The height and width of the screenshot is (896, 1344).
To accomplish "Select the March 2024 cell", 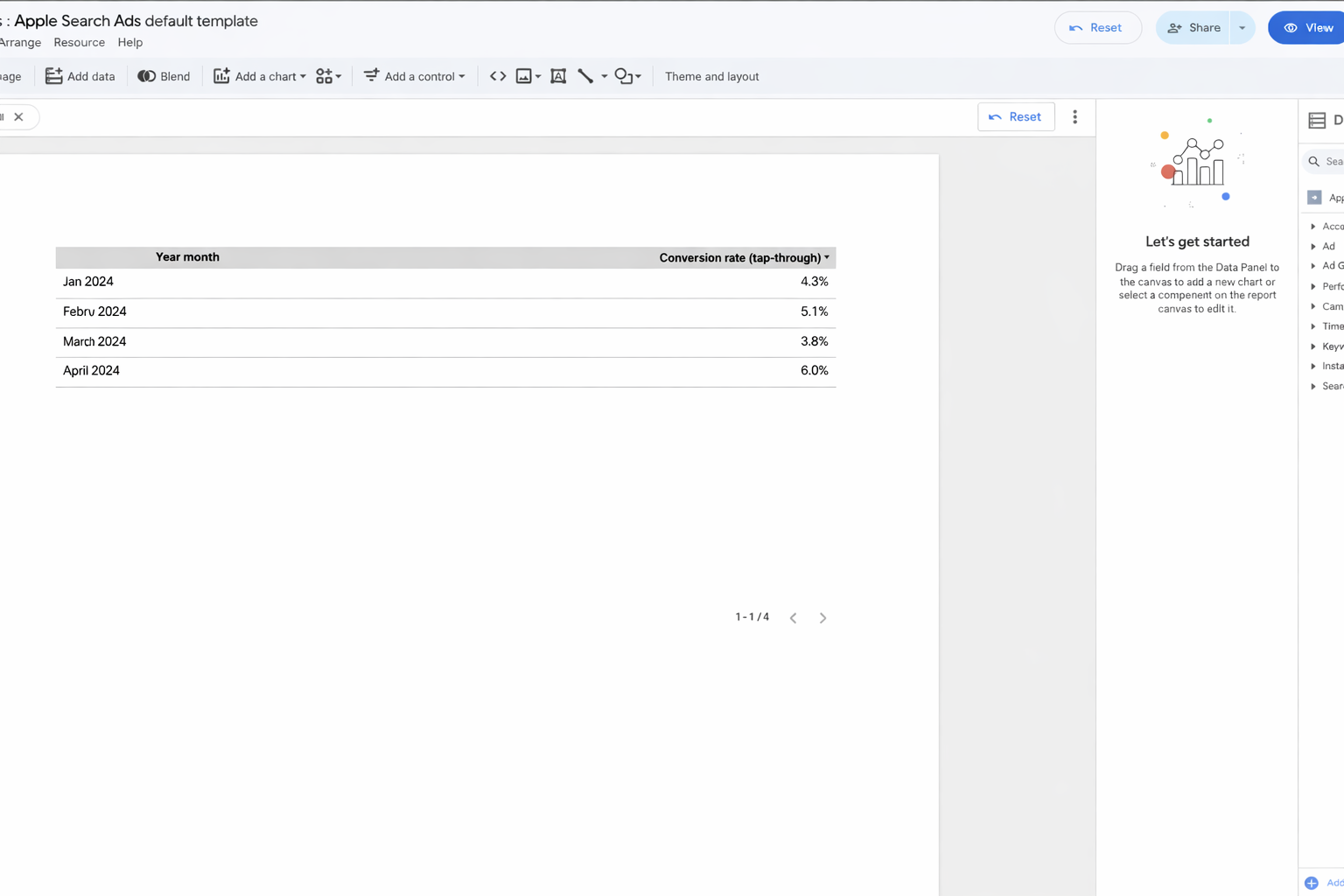I will click(94, 341).
